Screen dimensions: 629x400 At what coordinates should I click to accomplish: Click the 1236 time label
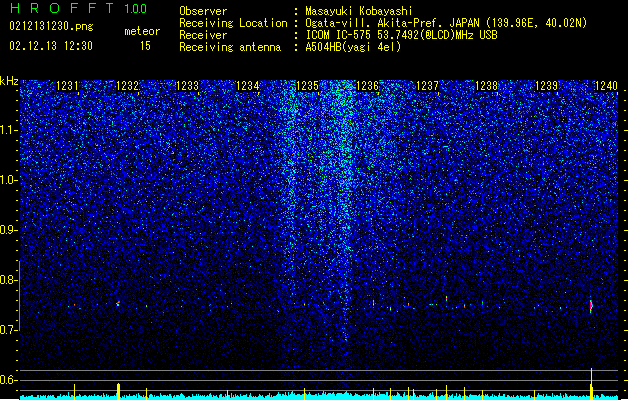367,86
